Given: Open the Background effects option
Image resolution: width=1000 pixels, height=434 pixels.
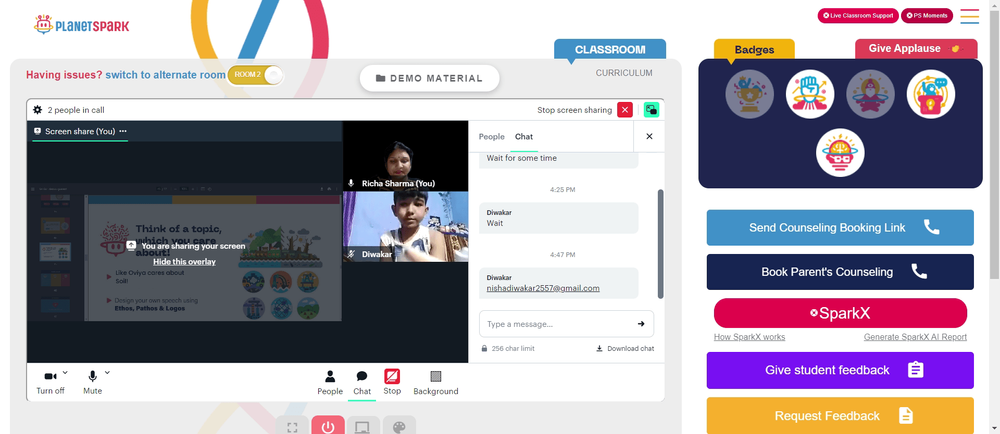Looking at the screenshot, I should click(436, 382).
